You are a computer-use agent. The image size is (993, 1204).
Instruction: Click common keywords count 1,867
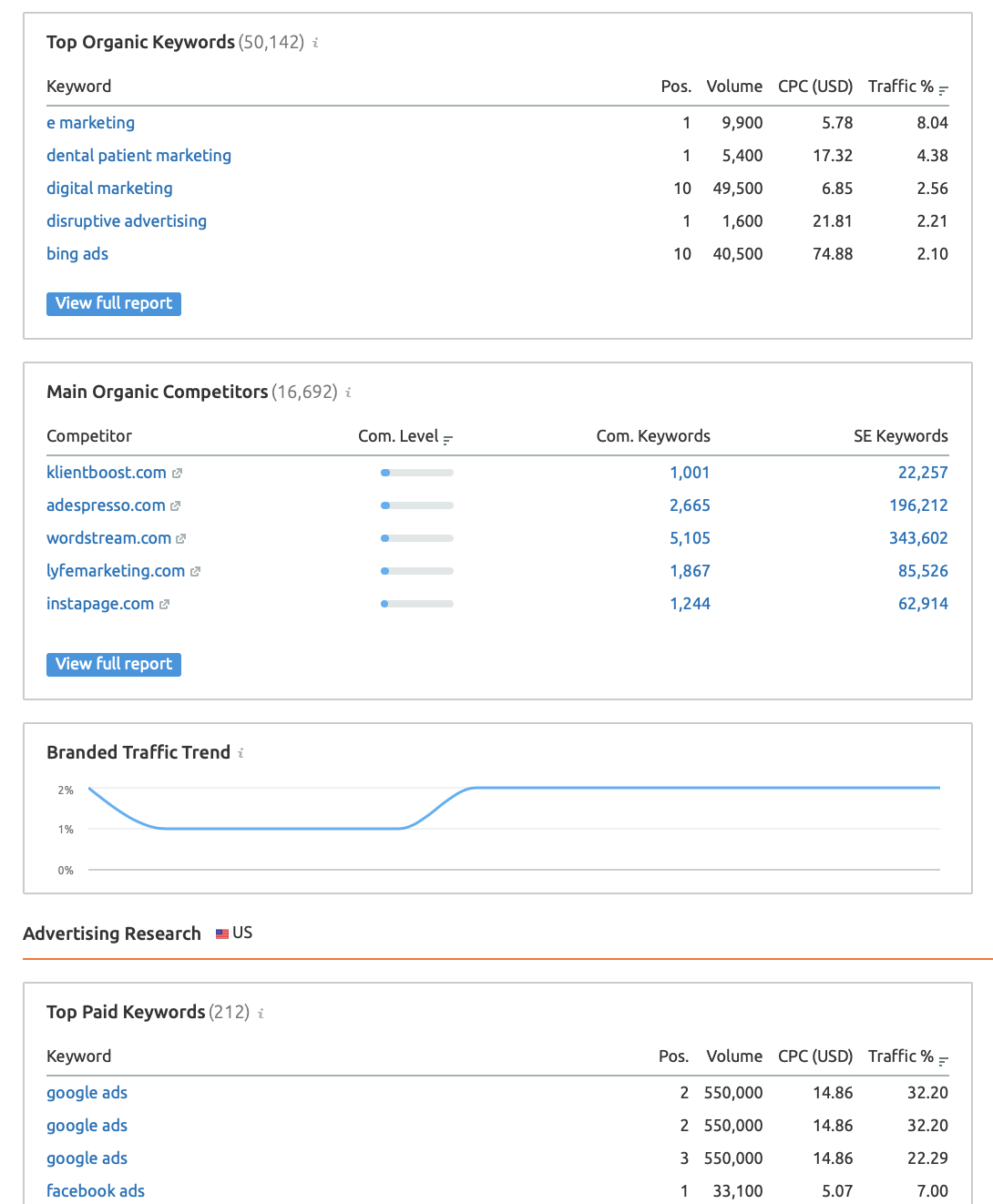[x=690, y=571]
